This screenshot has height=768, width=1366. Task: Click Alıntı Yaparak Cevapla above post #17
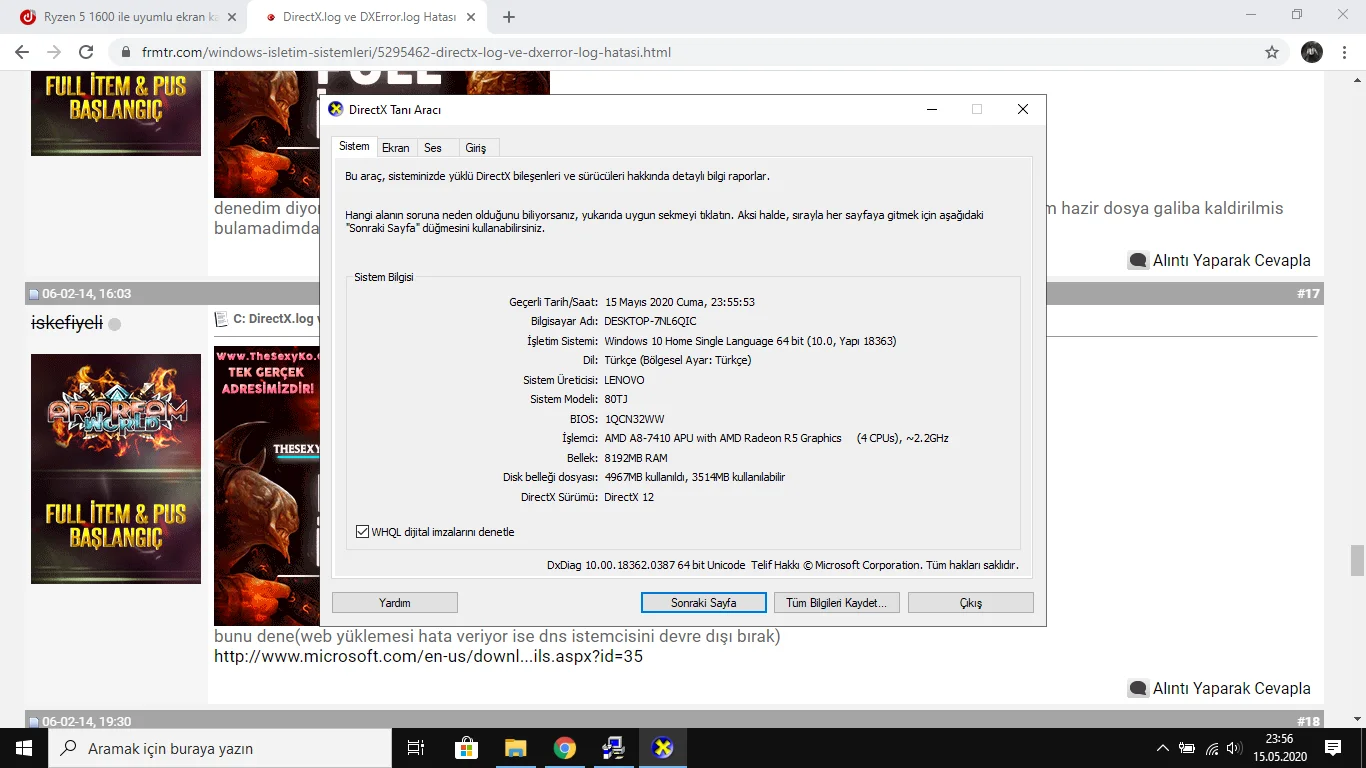(x=1219, y=260)
